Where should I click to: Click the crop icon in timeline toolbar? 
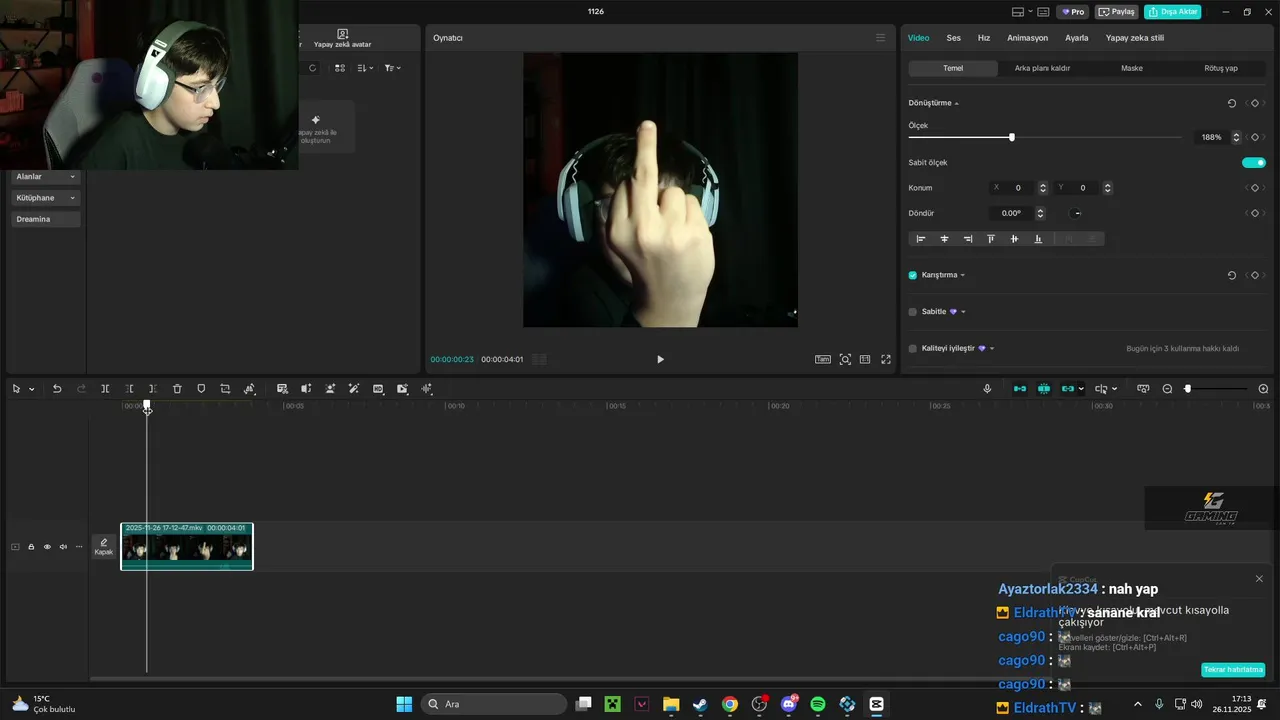pyautogui.click(x=225, y=389)
